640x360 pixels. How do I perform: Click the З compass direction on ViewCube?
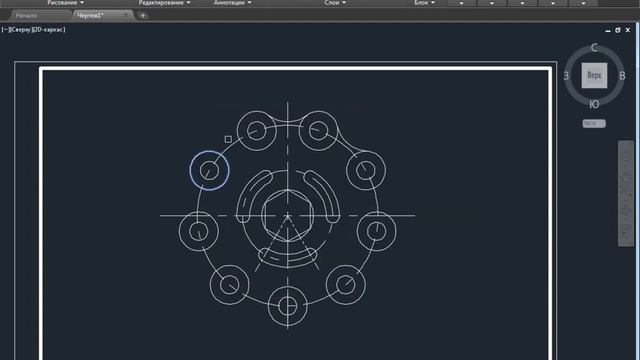click(x=566, y=76)
